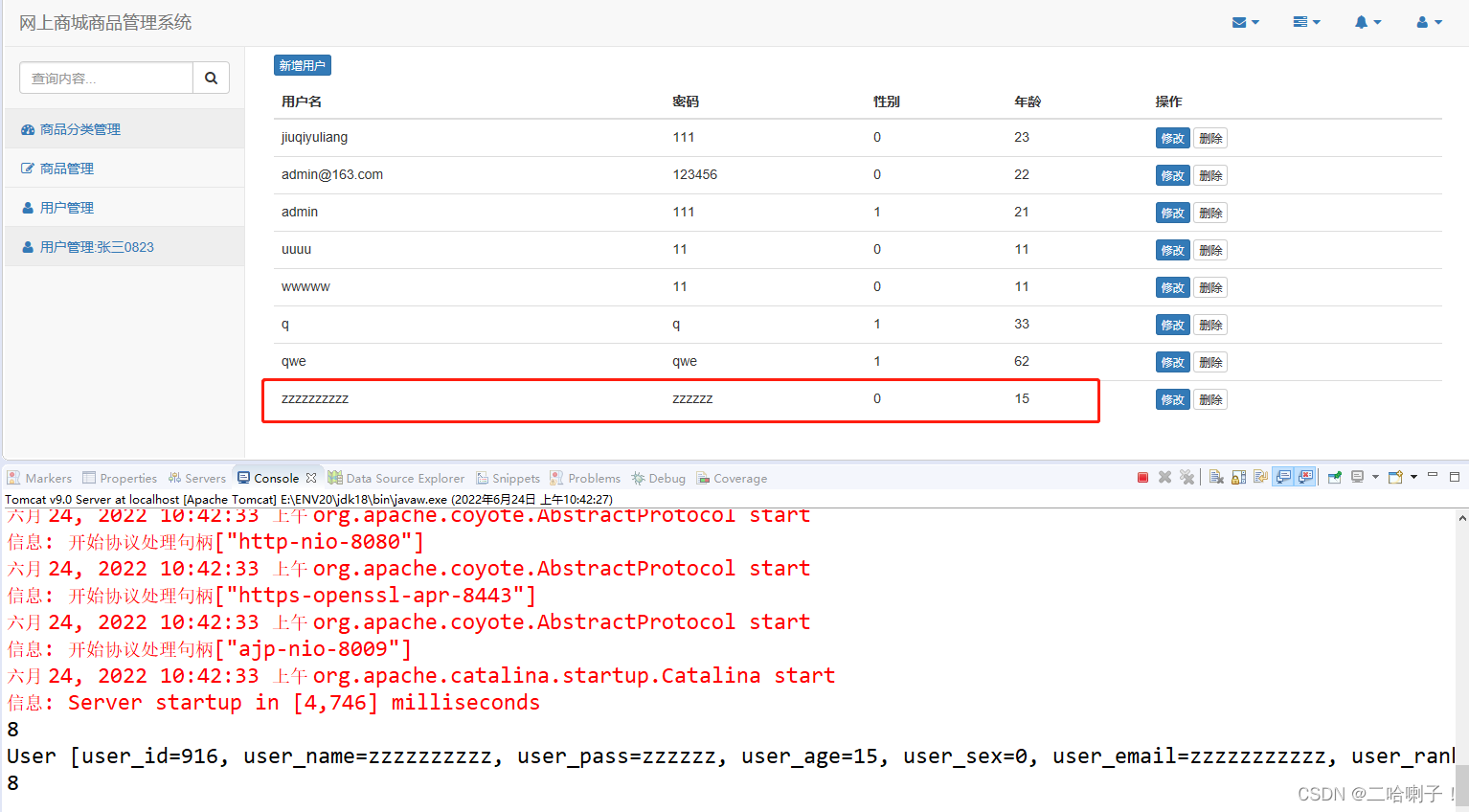This screenshot has height=812, width=1469.
Task: Open the Display Selected Console dropdown arrow
Action: tap(1375, 477)
